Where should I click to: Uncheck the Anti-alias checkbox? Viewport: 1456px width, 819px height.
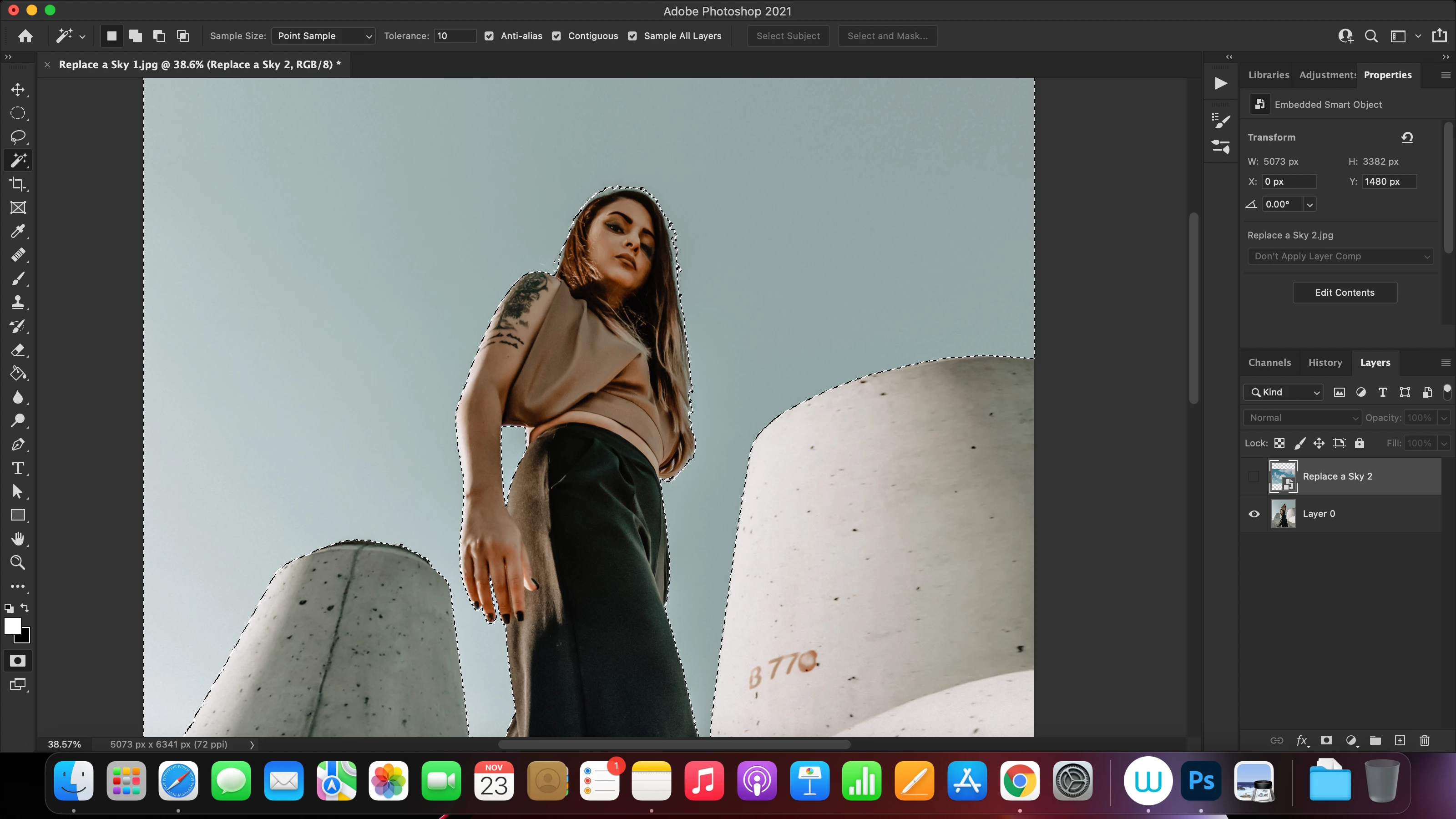click(489, 36)
